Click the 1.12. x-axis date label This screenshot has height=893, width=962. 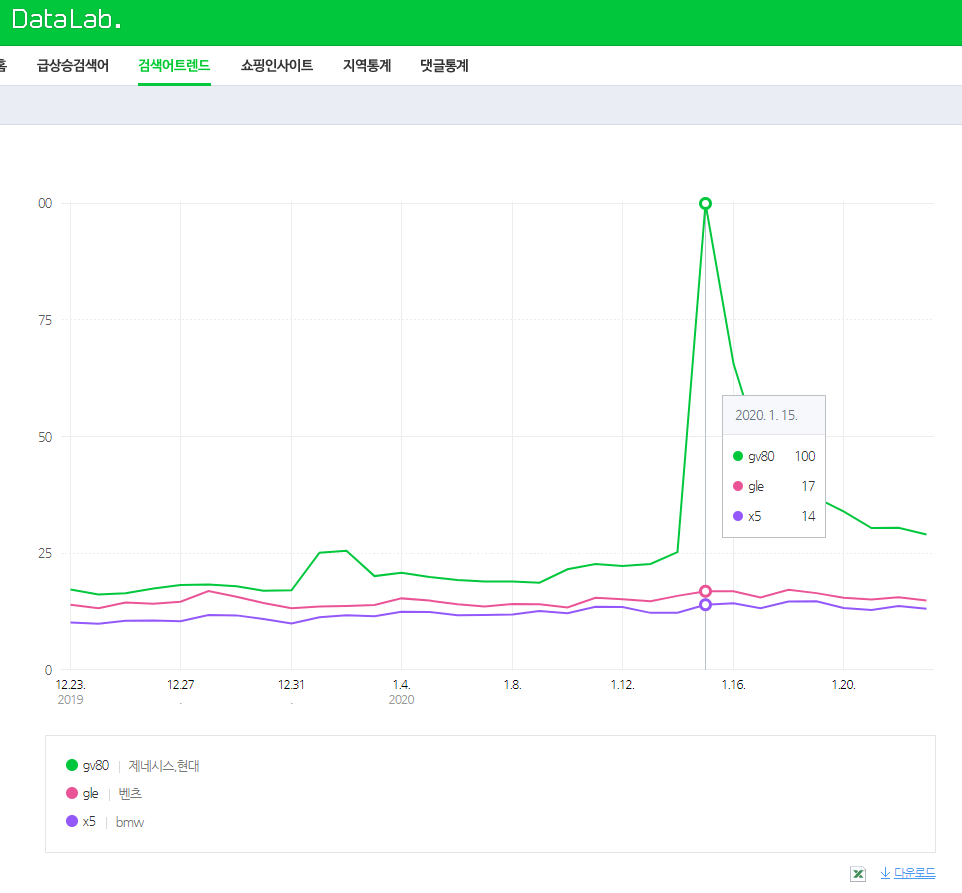pyautogui.click(x=623, y=684)
